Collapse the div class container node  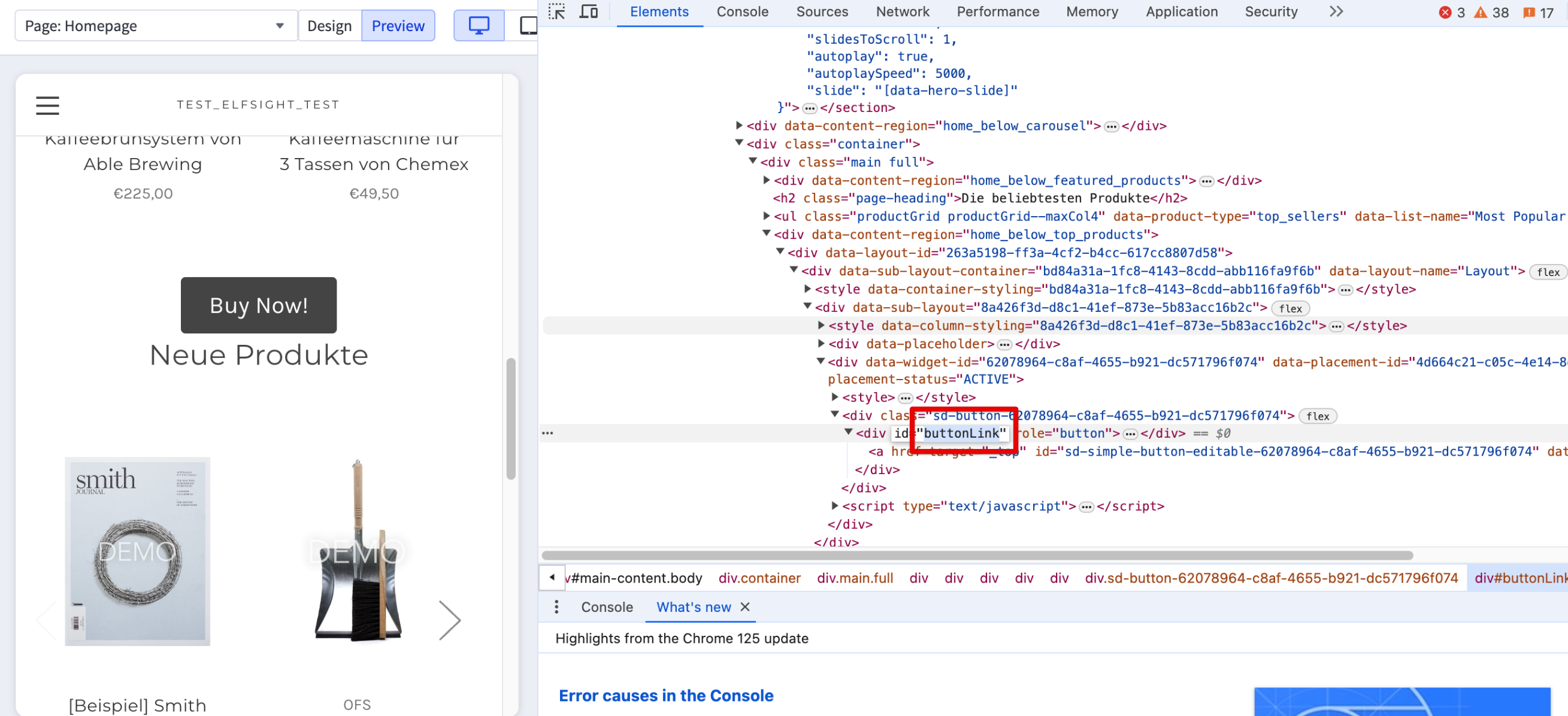pyautogui.click(x=738, y=143)
